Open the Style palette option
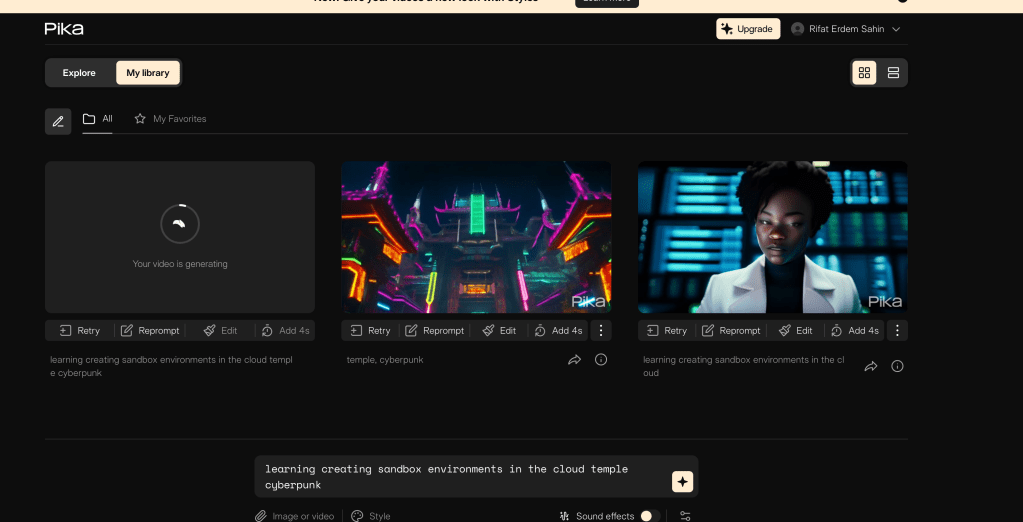This screenshot has height=522, width=1023. point(371,515)
